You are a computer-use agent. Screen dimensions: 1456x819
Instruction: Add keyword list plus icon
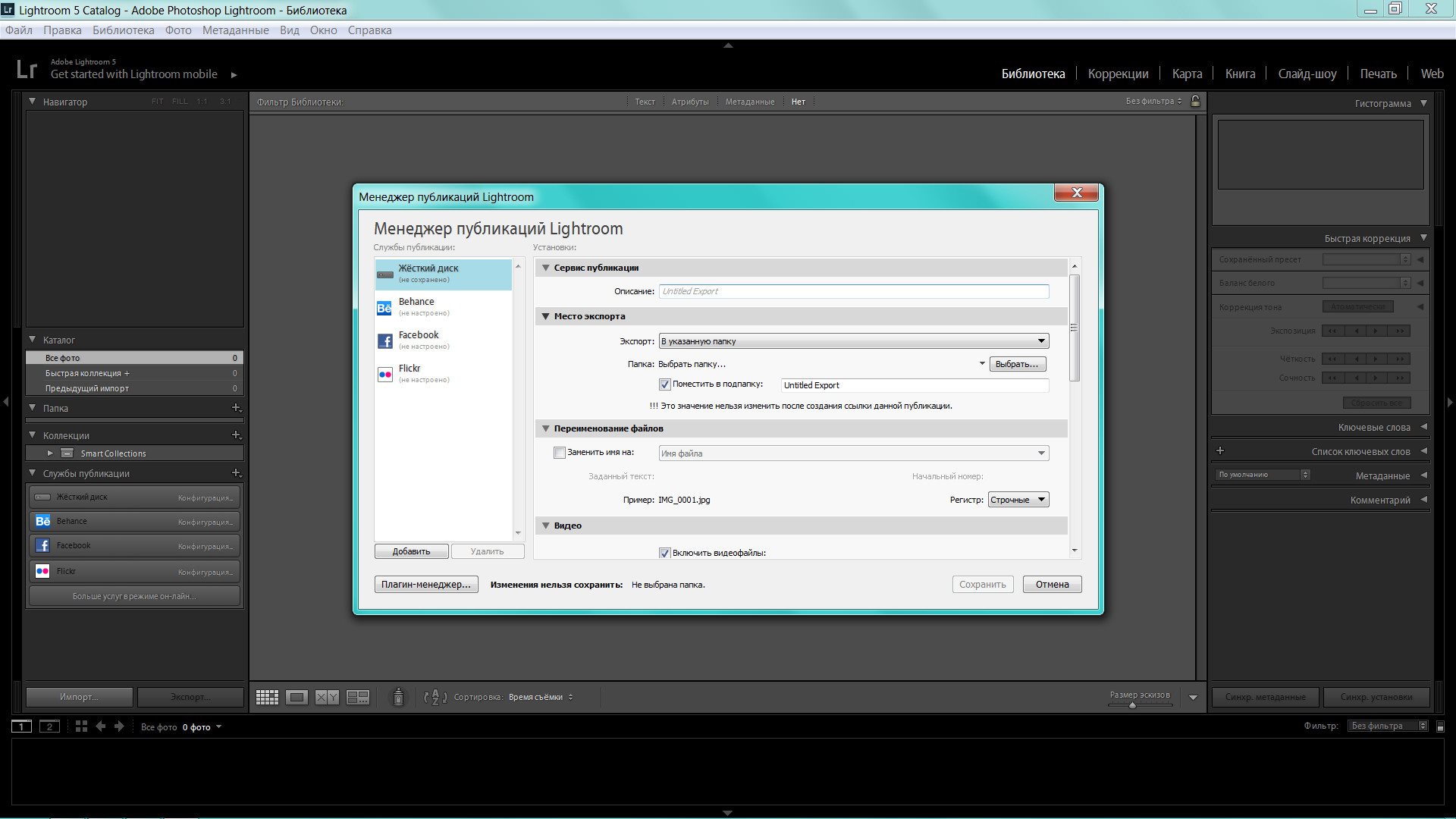coord(1220,450)
